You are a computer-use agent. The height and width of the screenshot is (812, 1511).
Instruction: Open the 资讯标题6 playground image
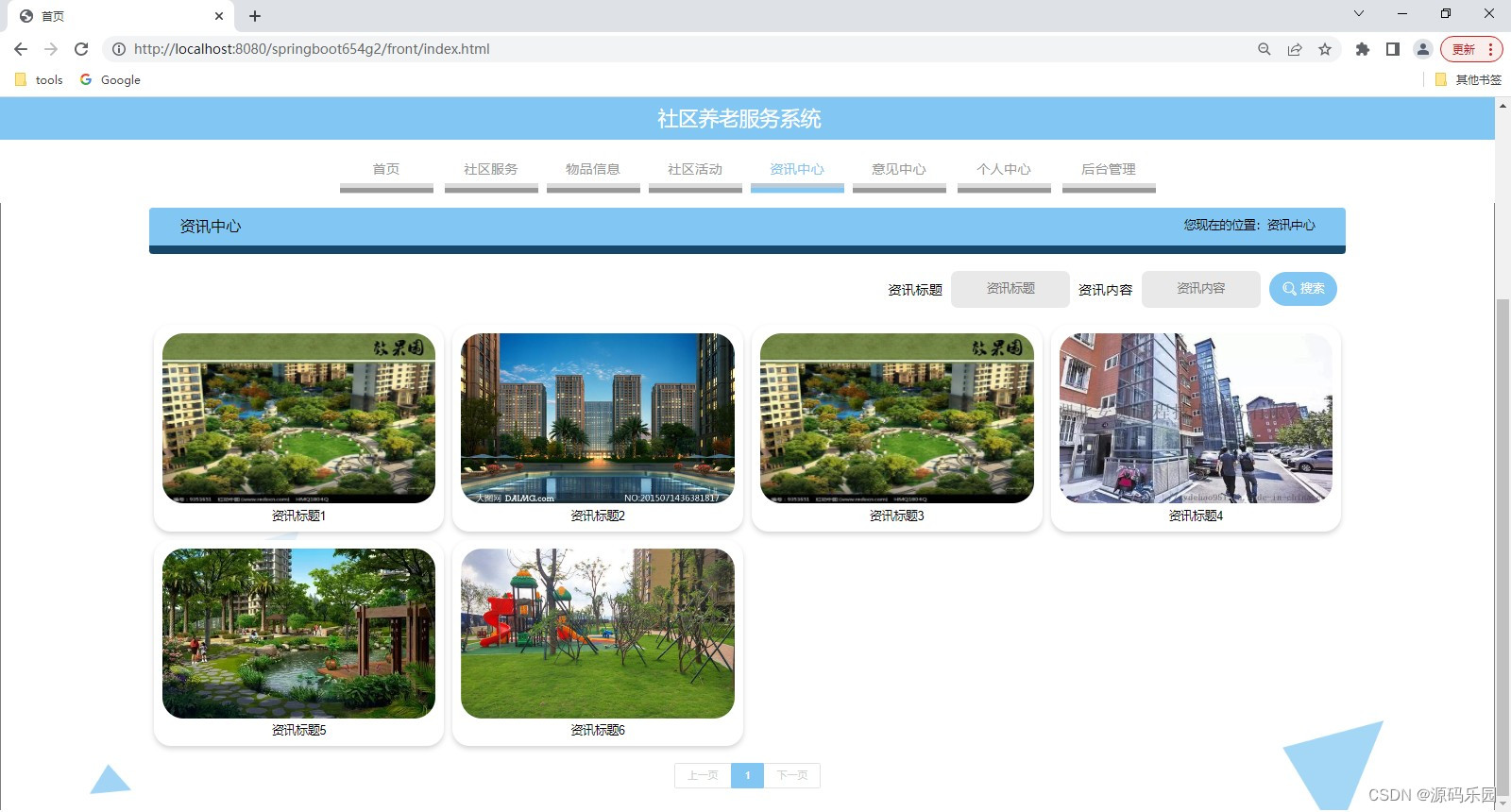coord(598,634)
